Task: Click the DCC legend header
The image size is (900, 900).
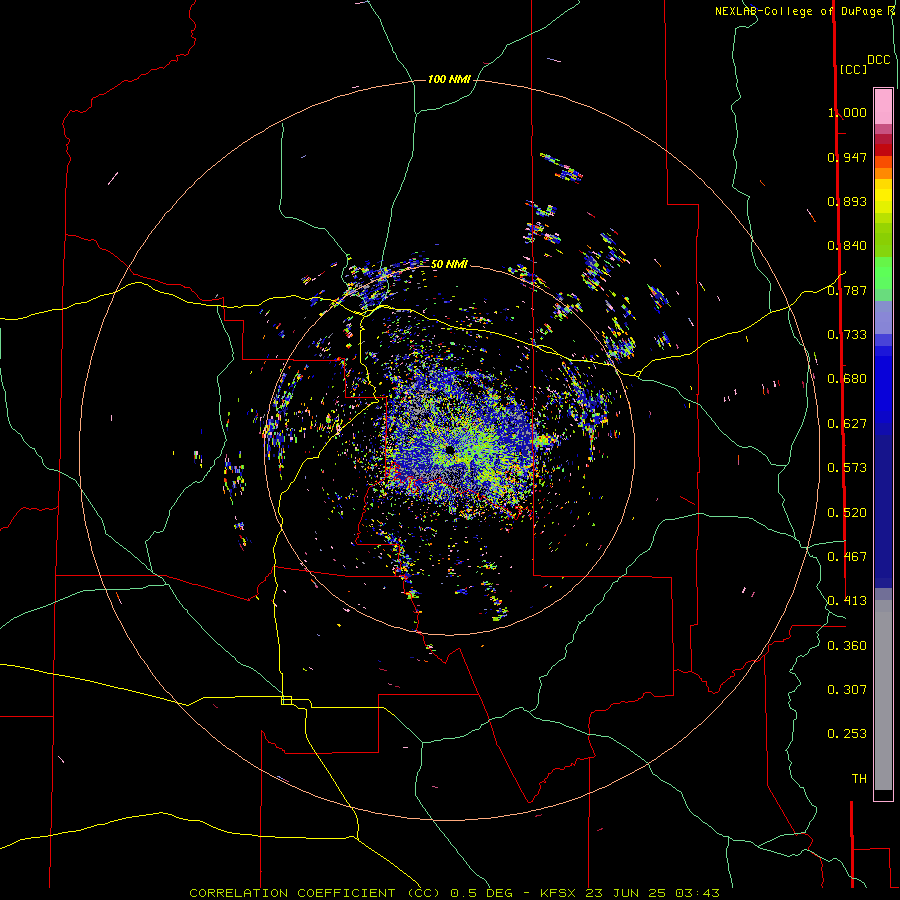Action: coord(878,60)
